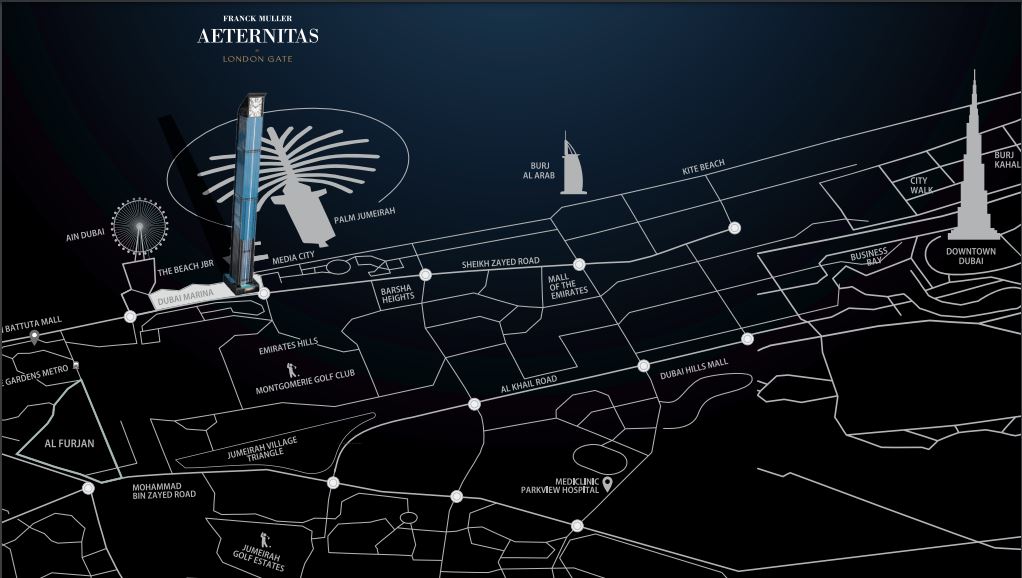Click the Media City label

(293, 258)
